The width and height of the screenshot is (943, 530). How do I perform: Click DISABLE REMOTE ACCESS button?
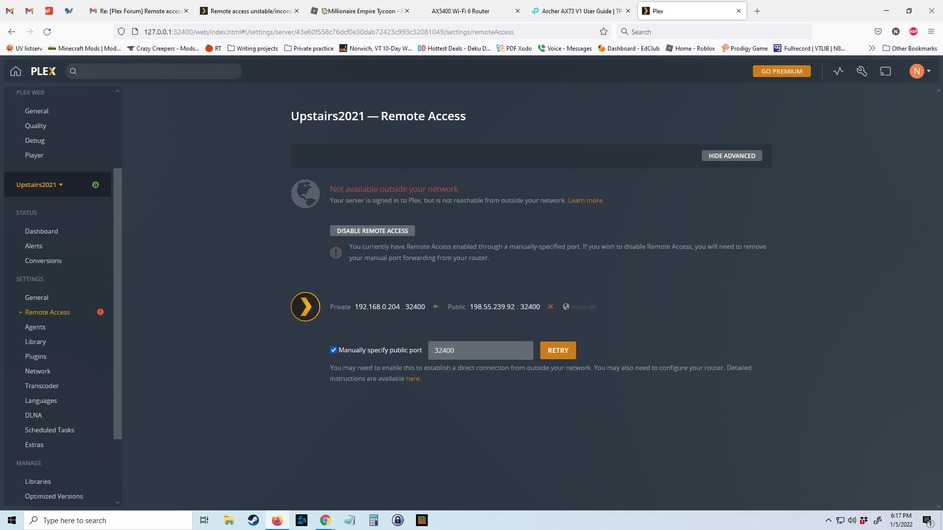point(372,230)
